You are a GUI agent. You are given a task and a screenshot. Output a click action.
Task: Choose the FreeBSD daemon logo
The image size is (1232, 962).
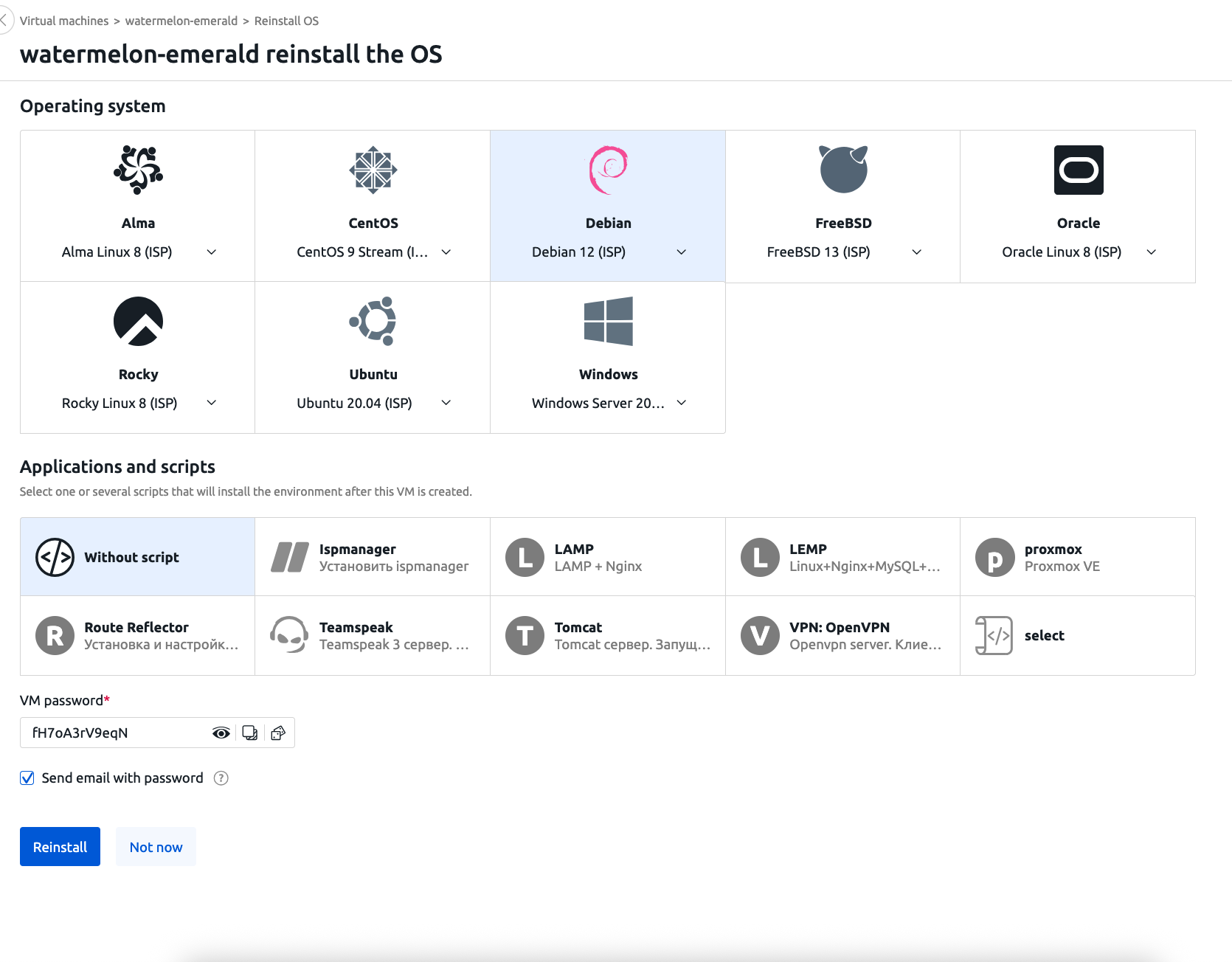pos(843,170)
